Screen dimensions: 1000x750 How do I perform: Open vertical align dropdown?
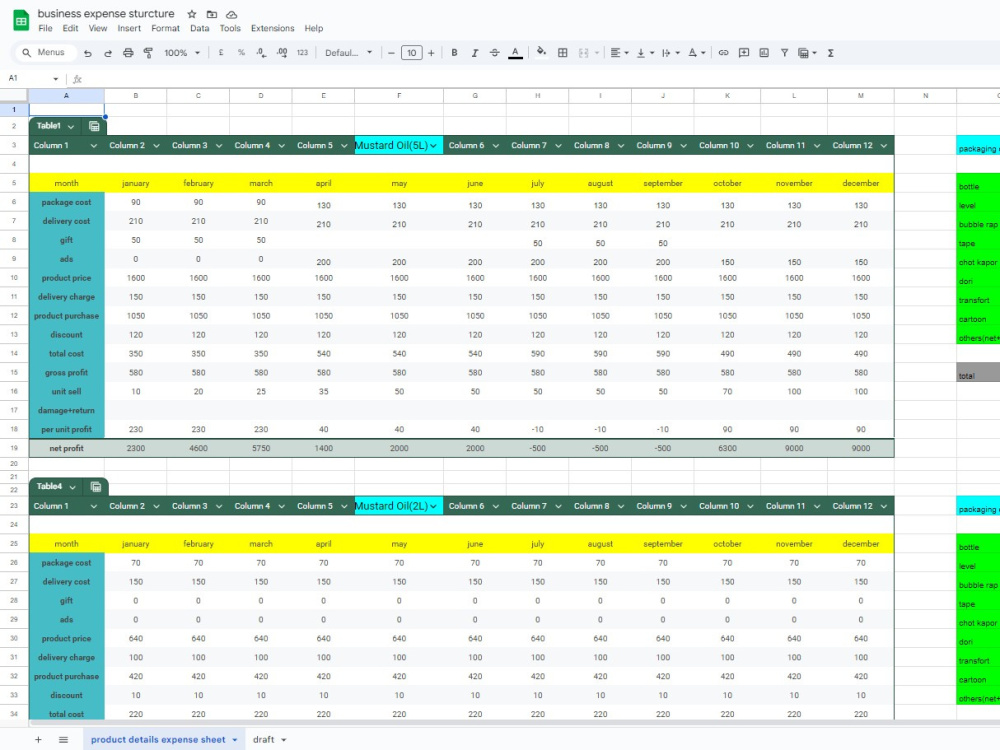(x=645, y=53)
